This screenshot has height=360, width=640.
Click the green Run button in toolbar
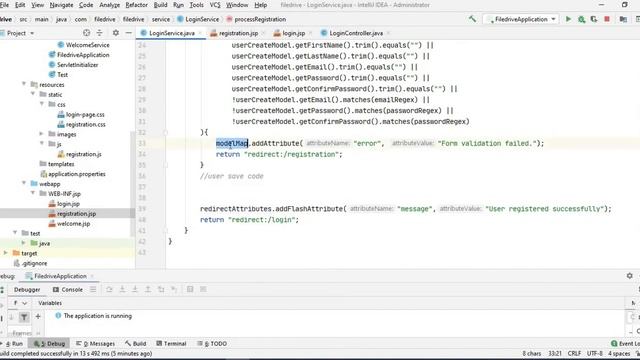(x=568, y=19)
